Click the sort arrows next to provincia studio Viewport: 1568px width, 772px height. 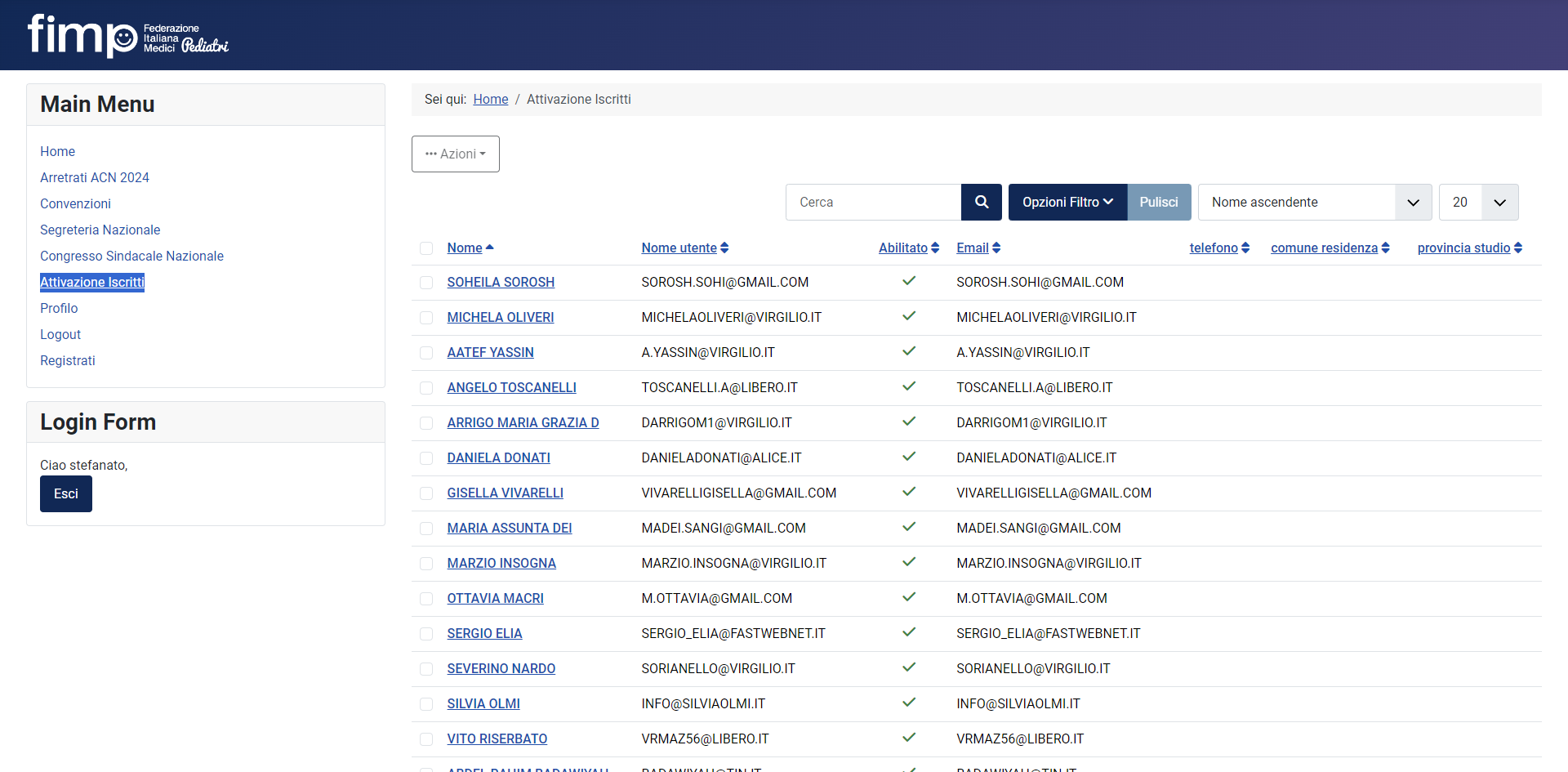pyautogui.click(x=1518, y=248)
